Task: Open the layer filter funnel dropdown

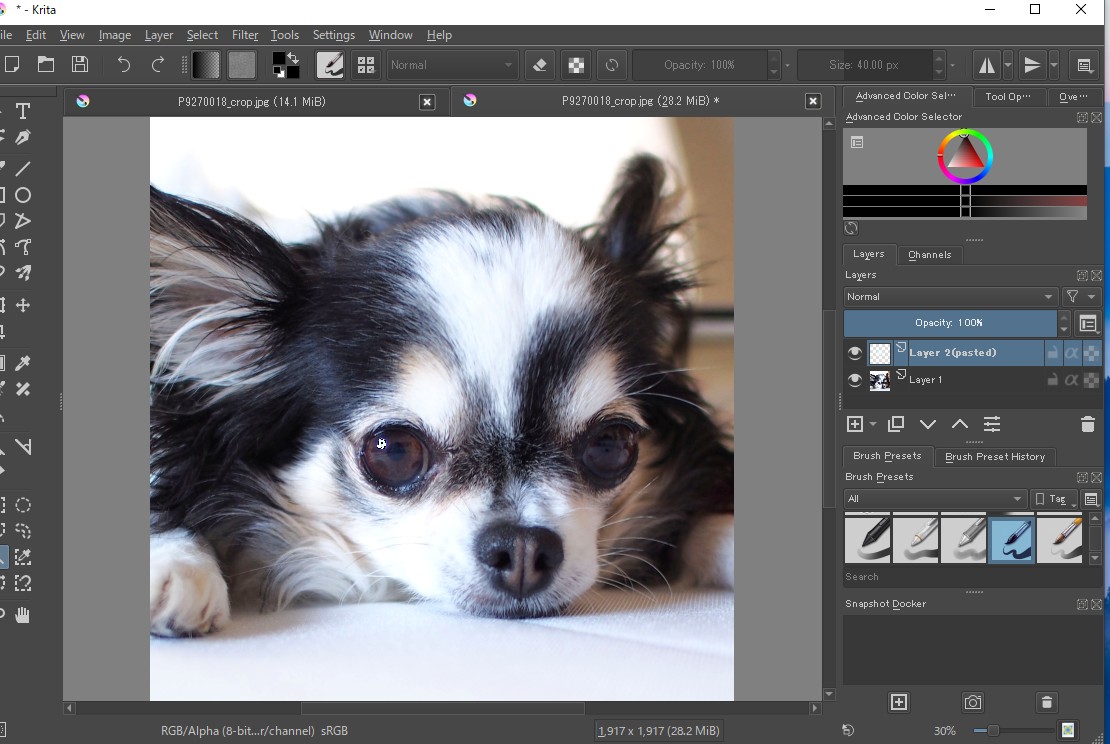Action: (x=1081, y=297)
